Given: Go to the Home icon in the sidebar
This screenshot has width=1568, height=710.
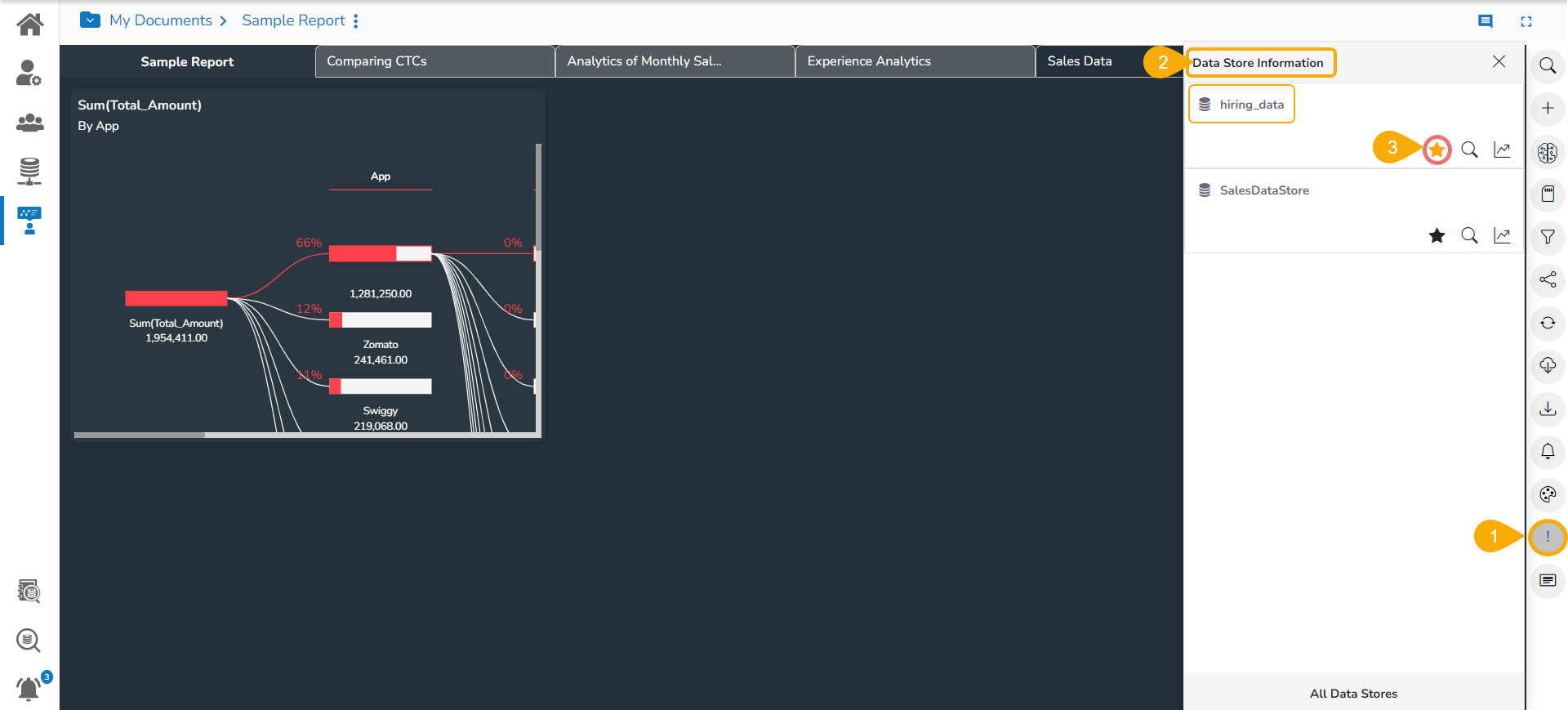Looking at the screenshot, I should tap(30, 25).
